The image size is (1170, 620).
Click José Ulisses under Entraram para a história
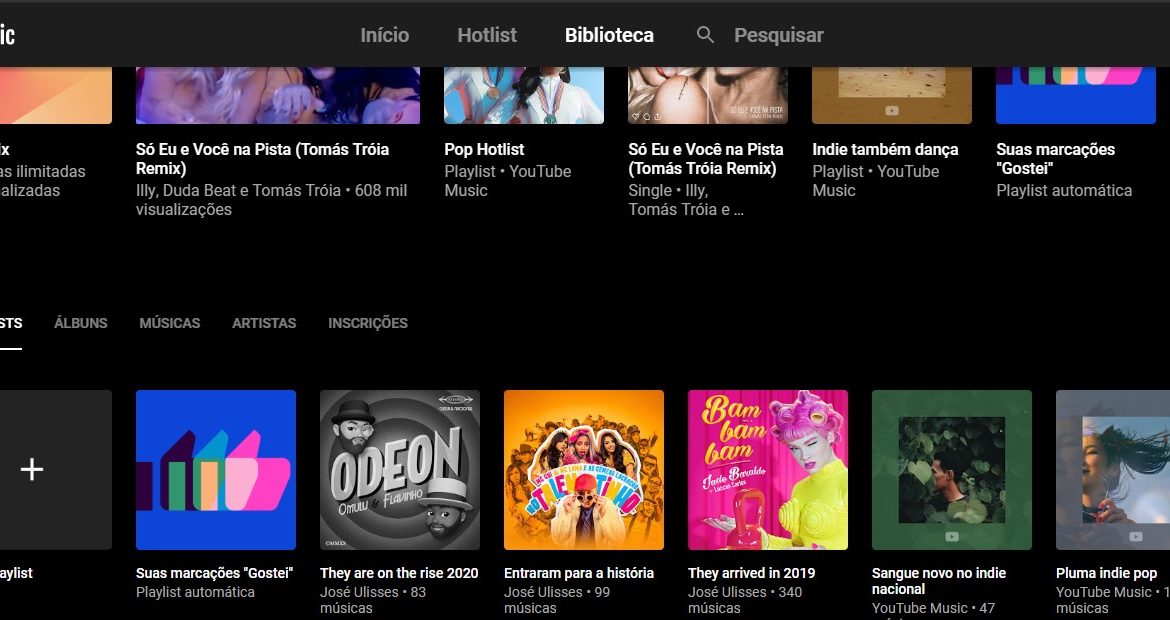point(542,592)
